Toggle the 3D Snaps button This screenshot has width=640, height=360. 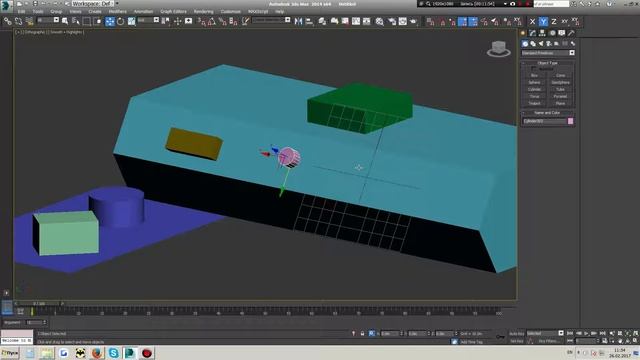tap(202, 21)
